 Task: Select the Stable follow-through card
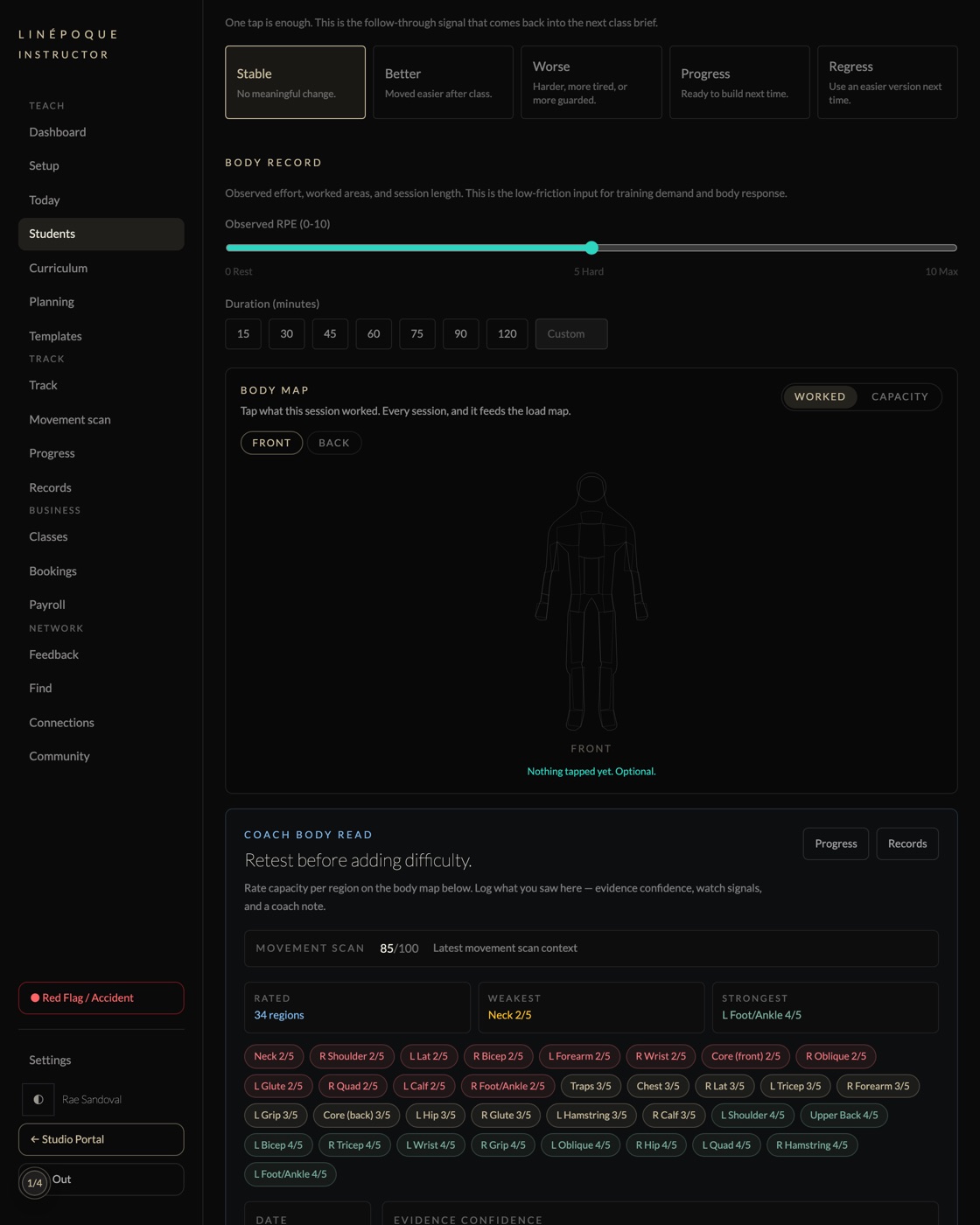click(x=295, y=82)
